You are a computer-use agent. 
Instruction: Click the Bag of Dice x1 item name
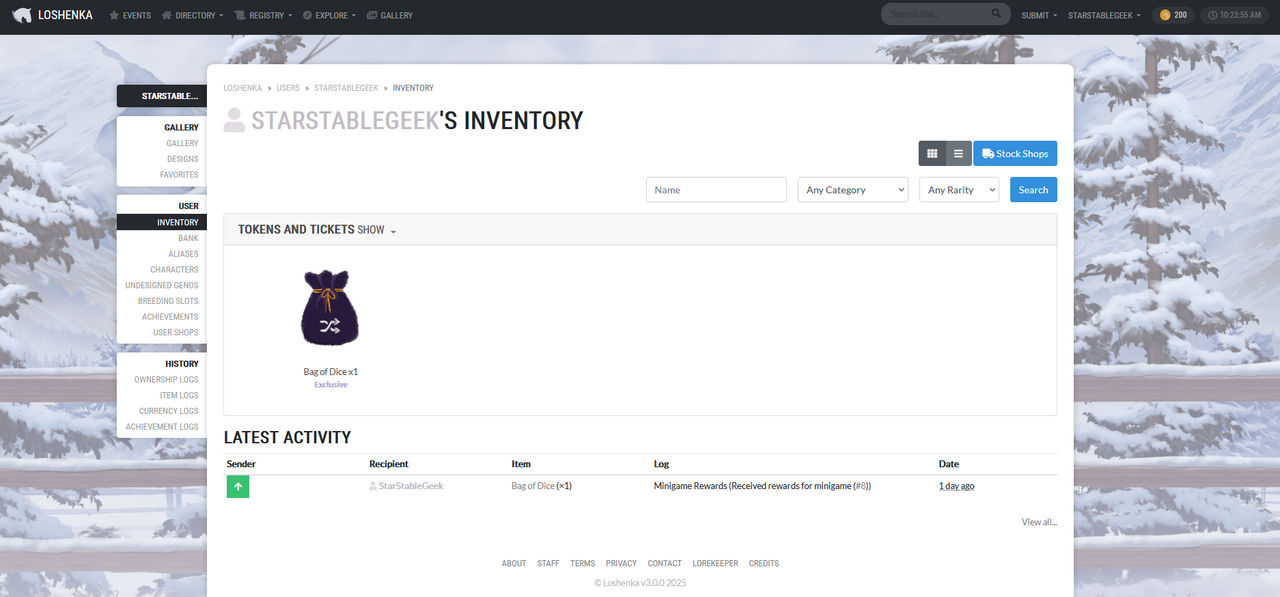(x=331, y=372)
